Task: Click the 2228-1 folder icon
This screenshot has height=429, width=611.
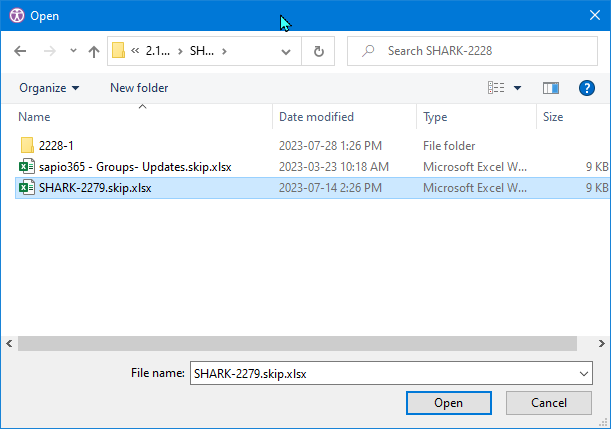Action: pos(27,146)
